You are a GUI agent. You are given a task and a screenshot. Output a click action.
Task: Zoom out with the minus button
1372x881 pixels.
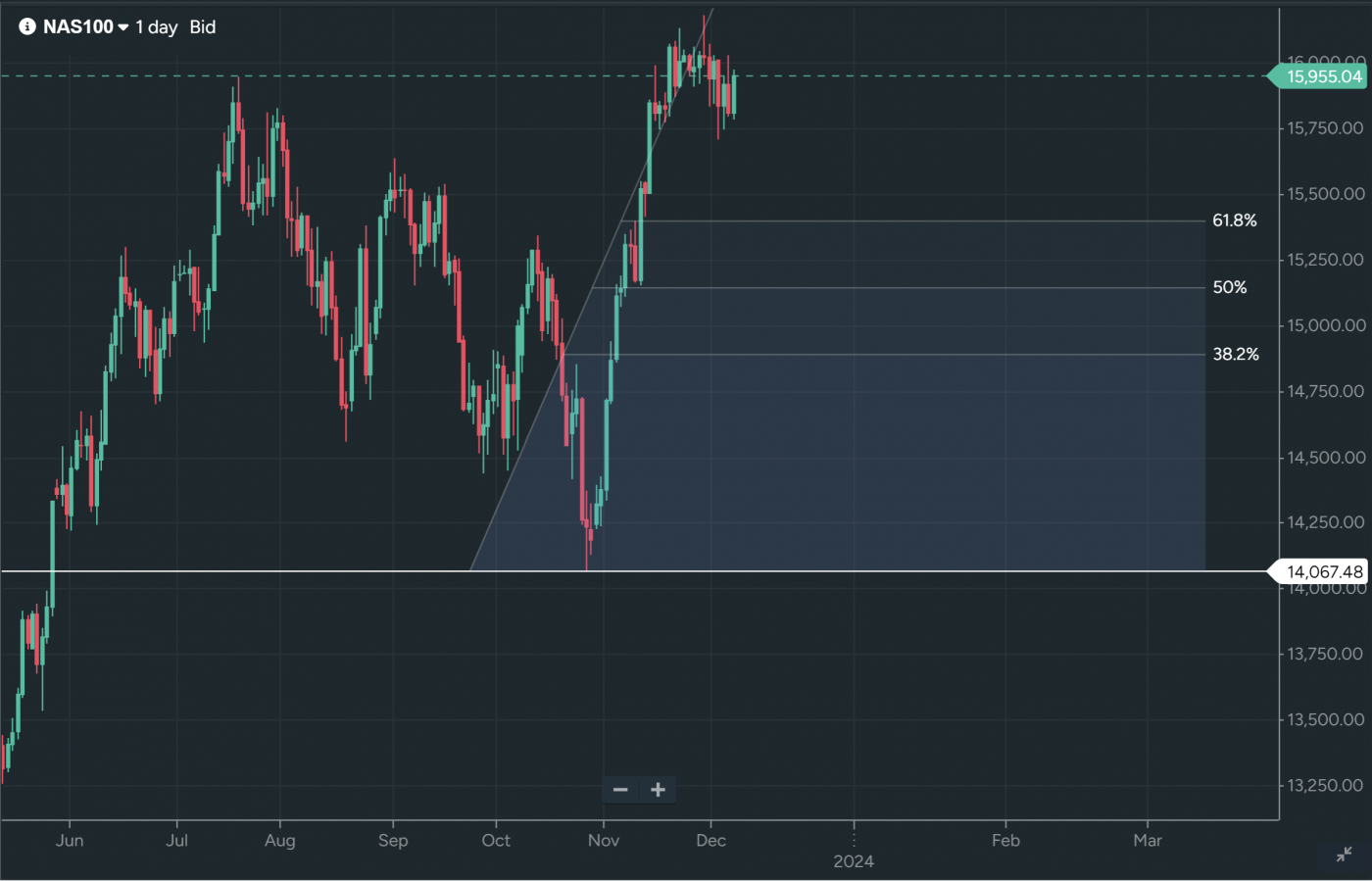click(620, 790)
